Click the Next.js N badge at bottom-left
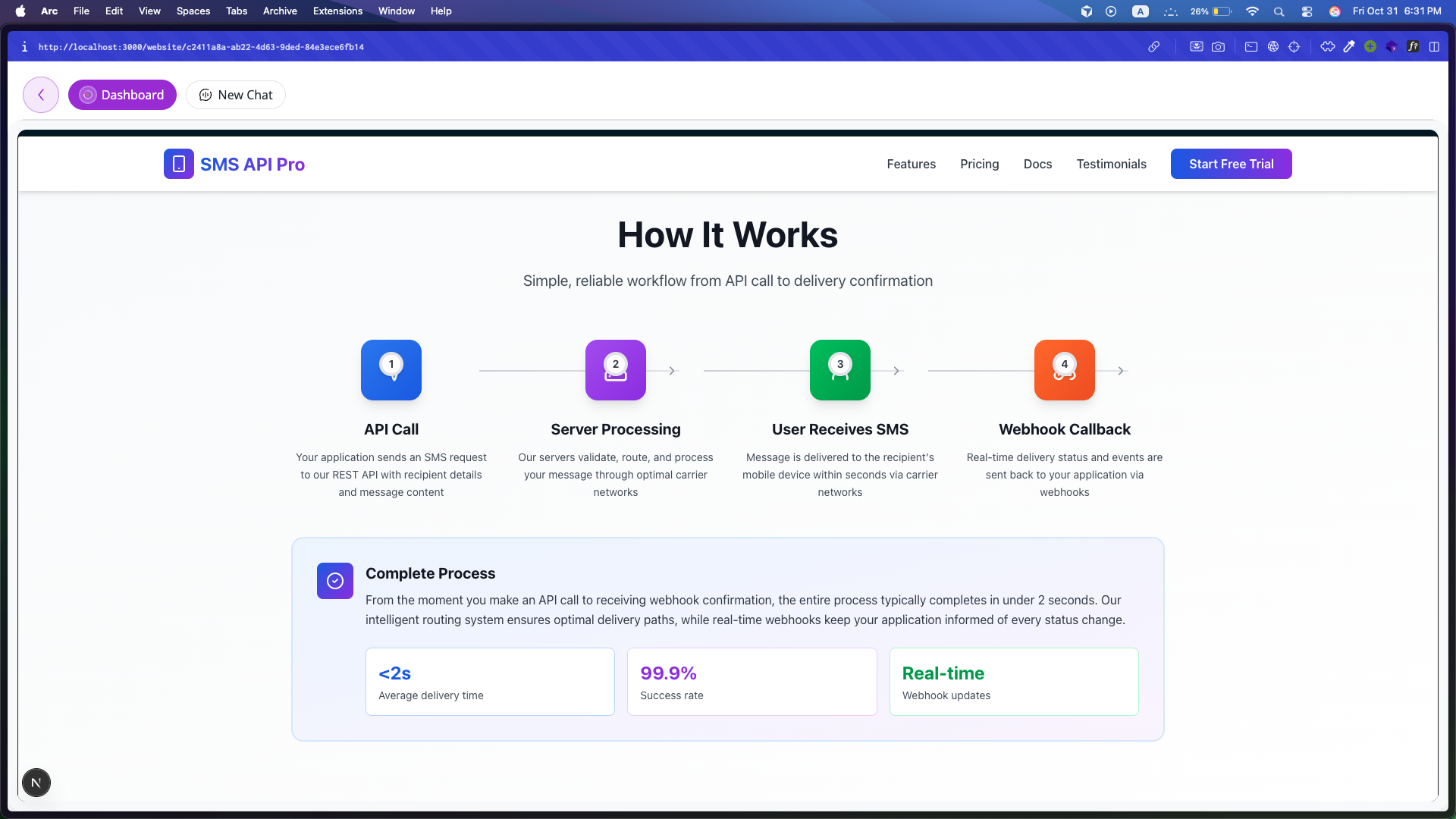1456x819 pixels. 36,783
